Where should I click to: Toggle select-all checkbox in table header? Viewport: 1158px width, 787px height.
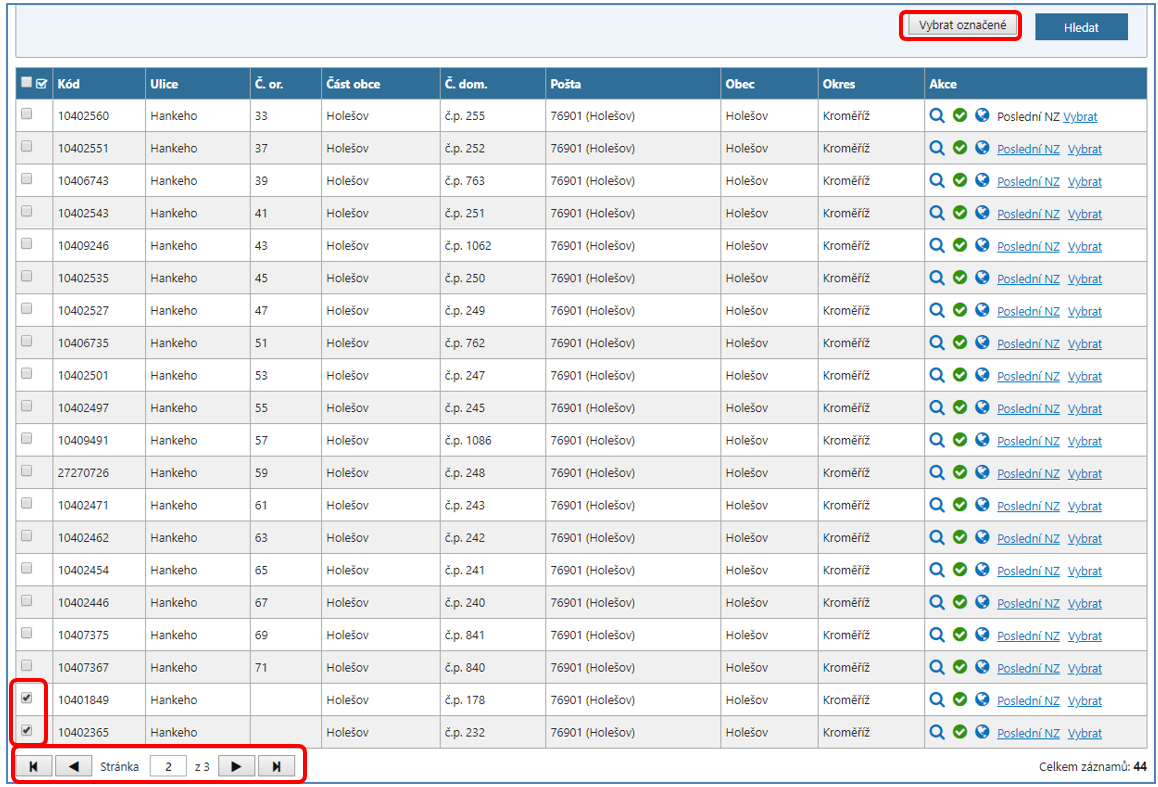coord(27,84)
